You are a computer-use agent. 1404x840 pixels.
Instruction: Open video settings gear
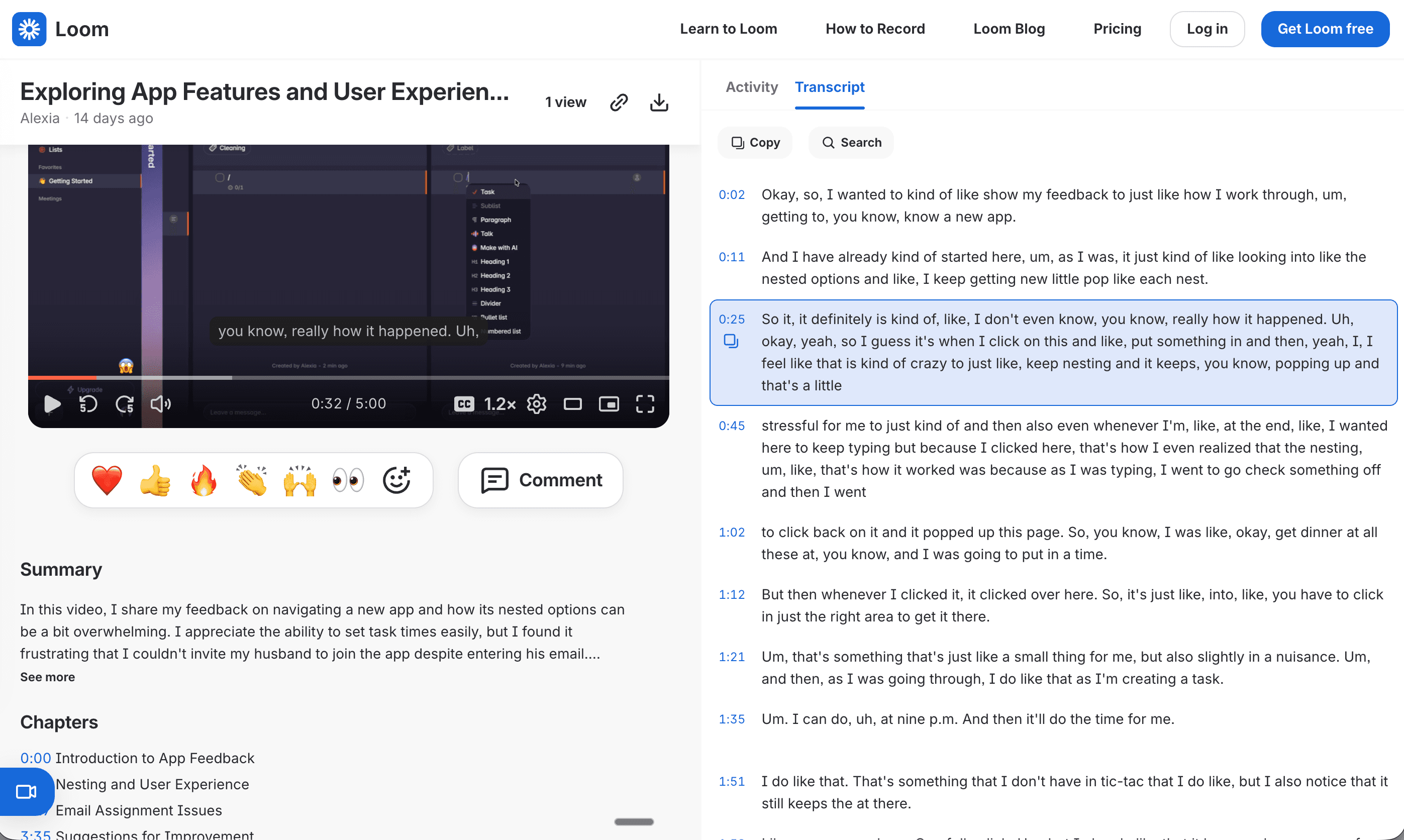click(537, 403)
